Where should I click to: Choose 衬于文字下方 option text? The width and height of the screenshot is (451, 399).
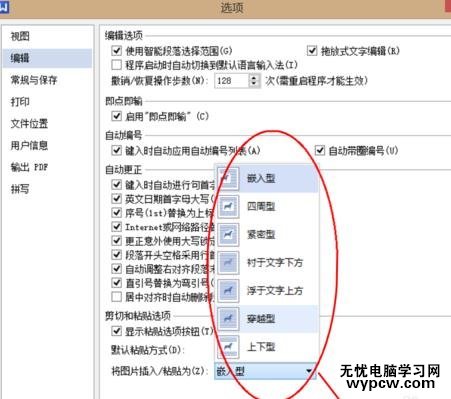(x=275, y=262)
